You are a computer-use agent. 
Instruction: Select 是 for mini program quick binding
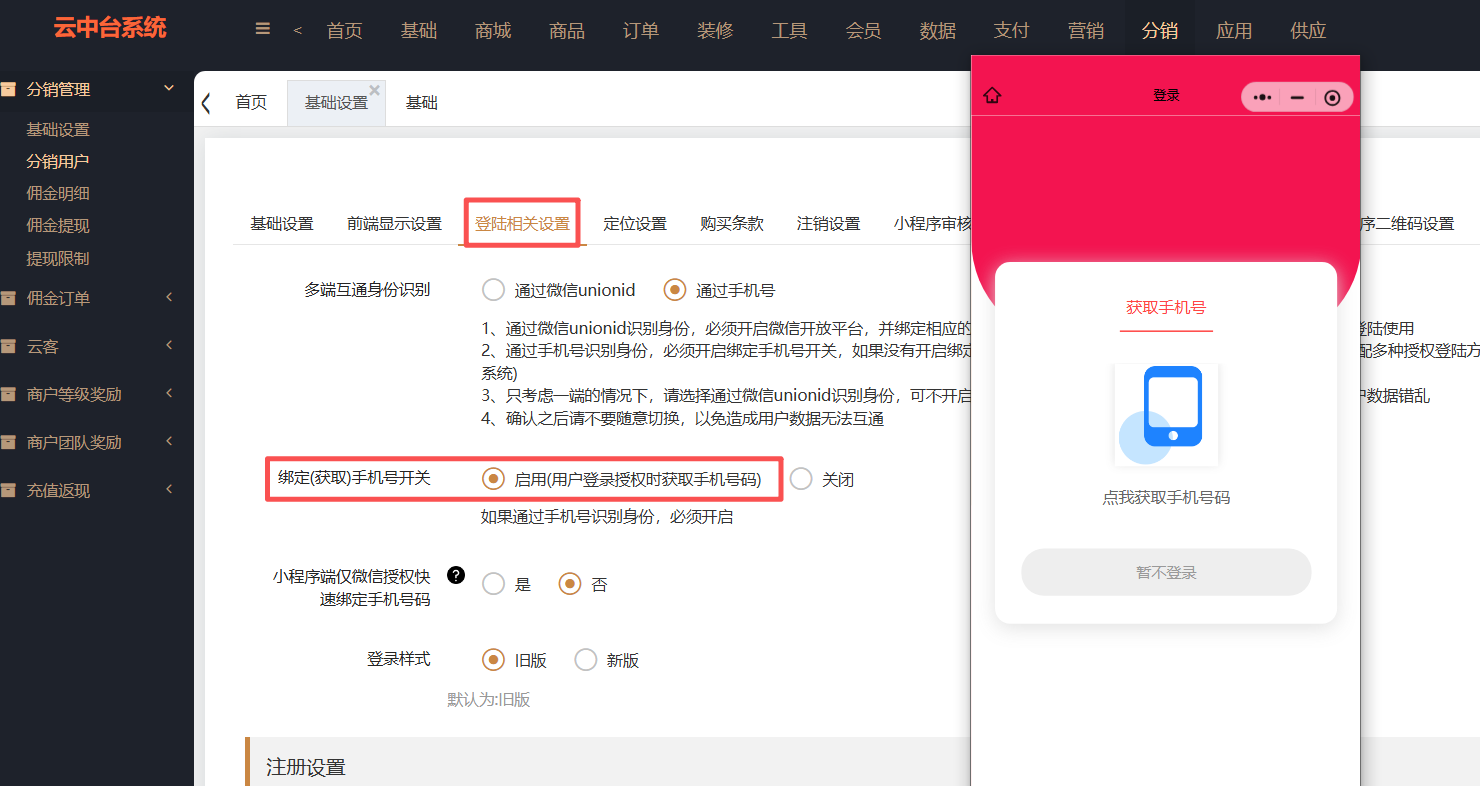(493, 584)
